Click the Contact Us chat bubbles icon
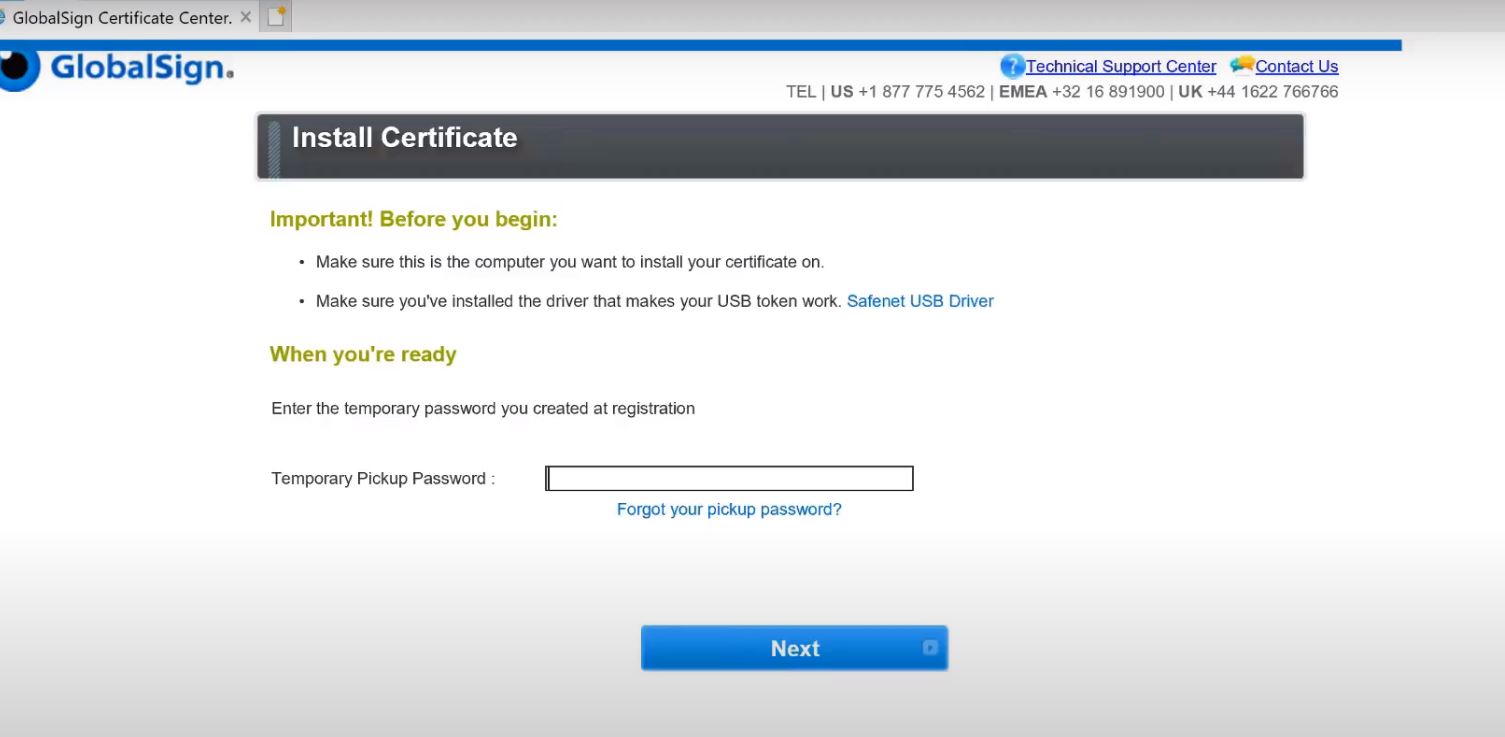Image resolution: width=1505 pixels, height=737 pixels. (1242, 65)
